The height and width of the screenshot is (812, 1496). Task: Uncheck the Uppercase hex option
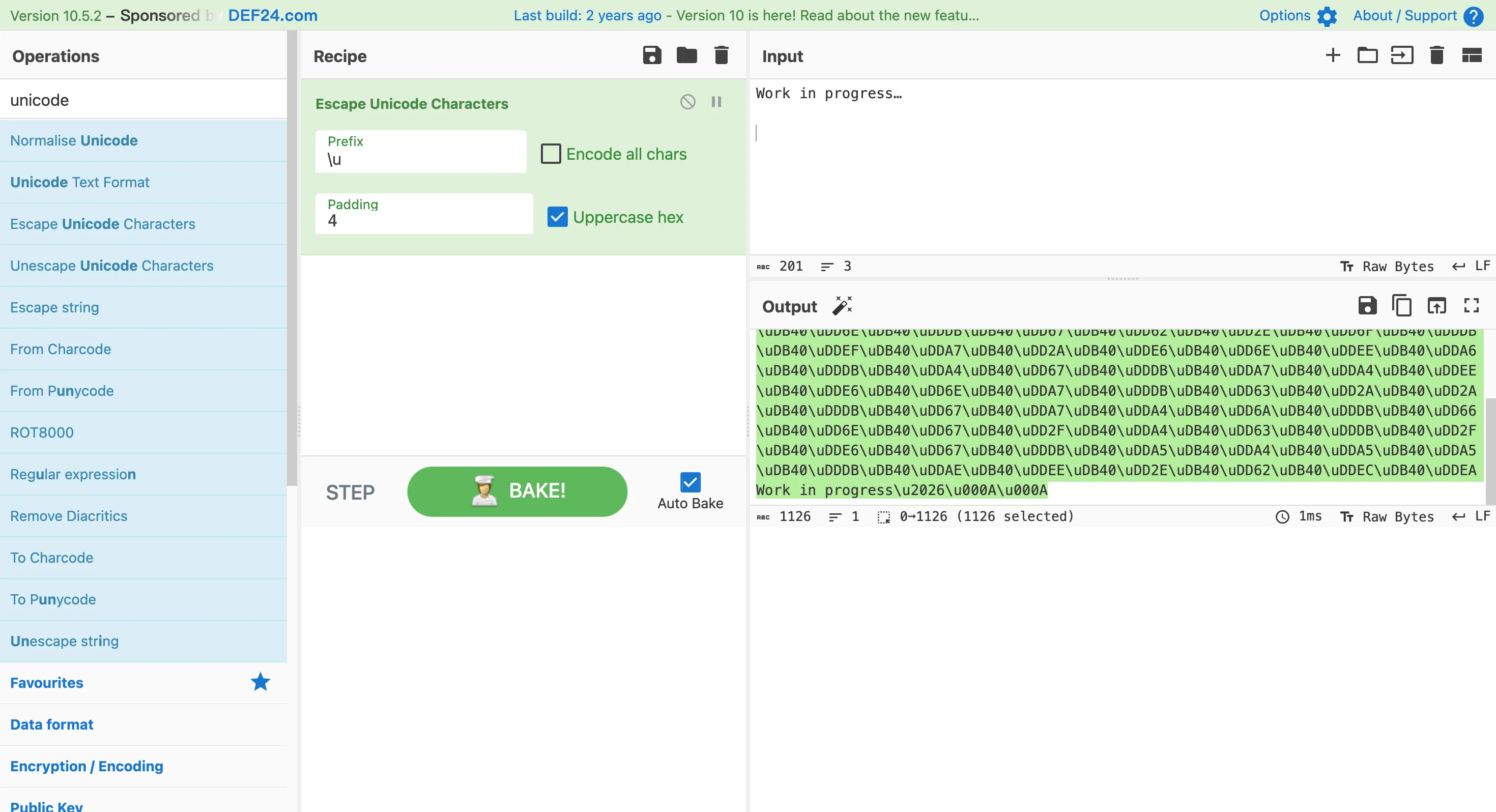[557, 217]
